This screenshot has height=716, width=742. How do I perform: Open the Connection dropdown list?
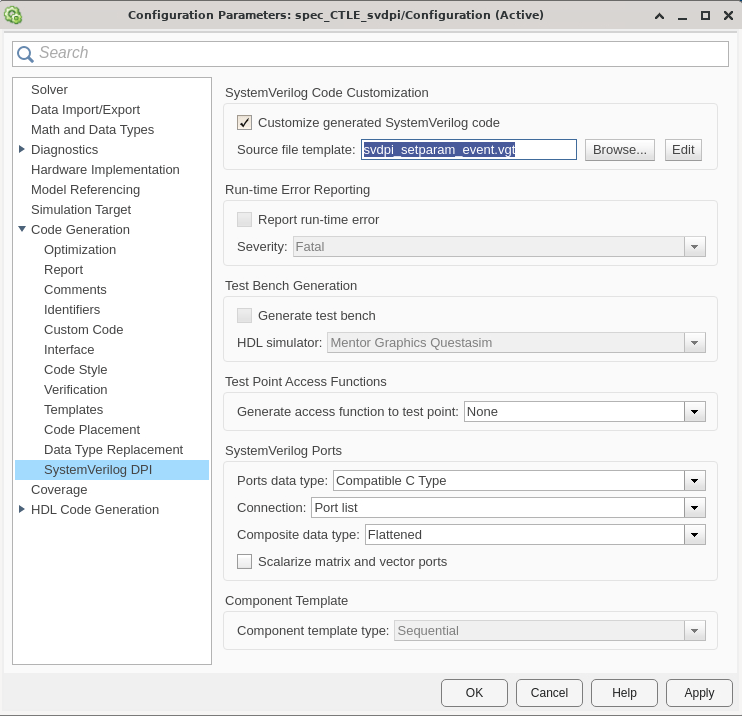(x=695, y=508)
